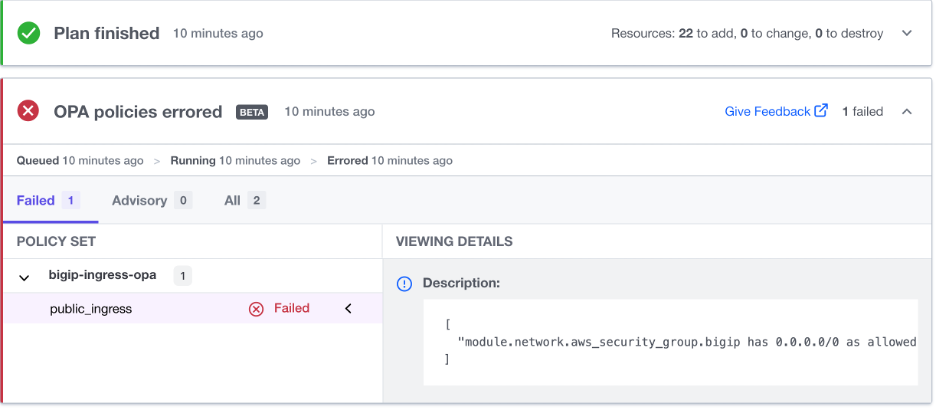Click the left arrow on public_ingress row
The height and width of the screenshot is (410, 936).
(x=349, y=309)
